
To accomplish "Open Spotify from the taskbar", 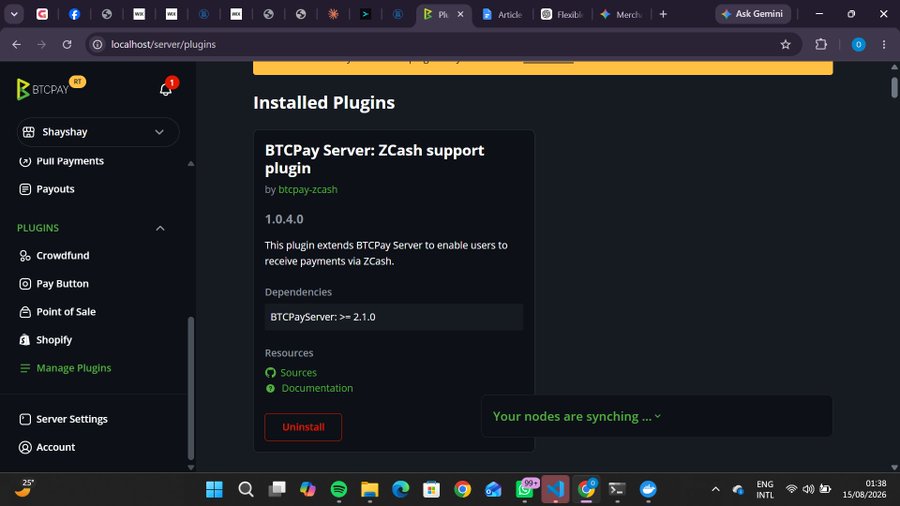I will pyautogui.click(x=339, y=489).
